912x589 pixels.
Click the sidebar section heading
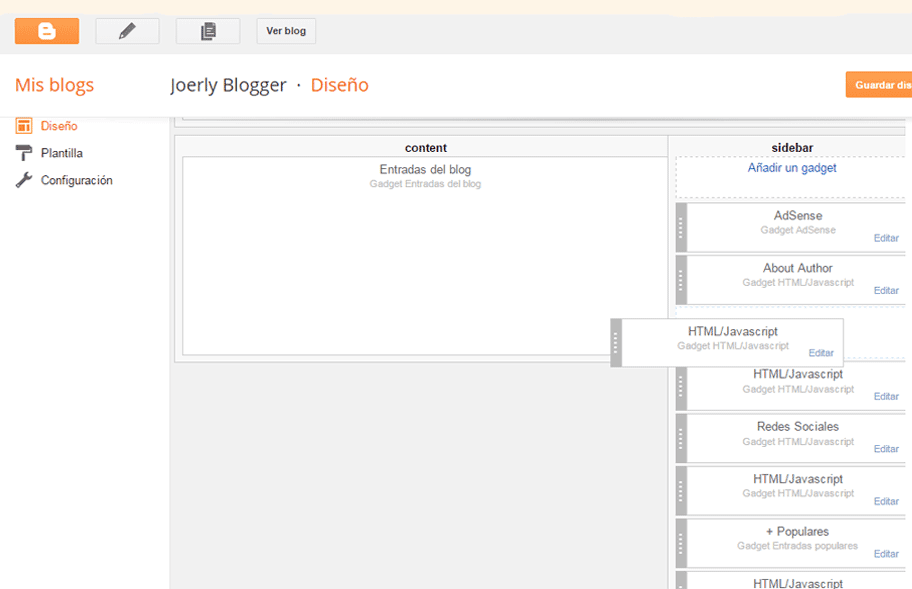[792, 148]
